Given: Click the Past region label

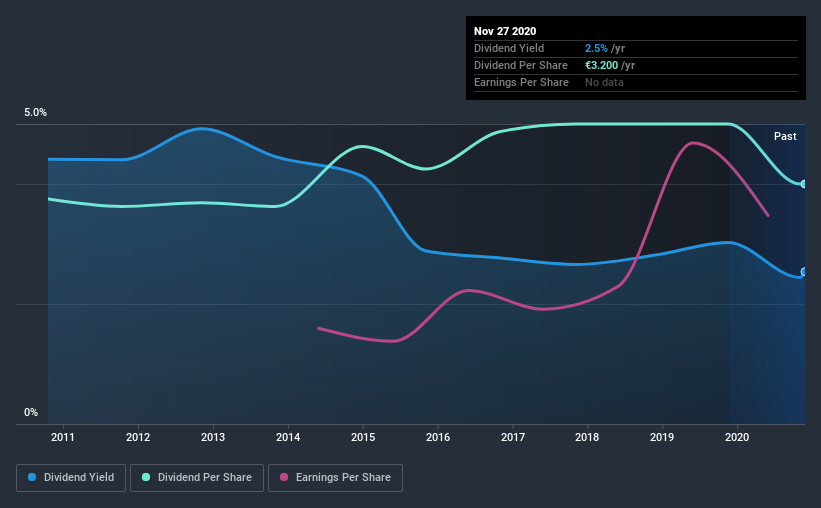Looking at the screenshot, I should (785, 136).
